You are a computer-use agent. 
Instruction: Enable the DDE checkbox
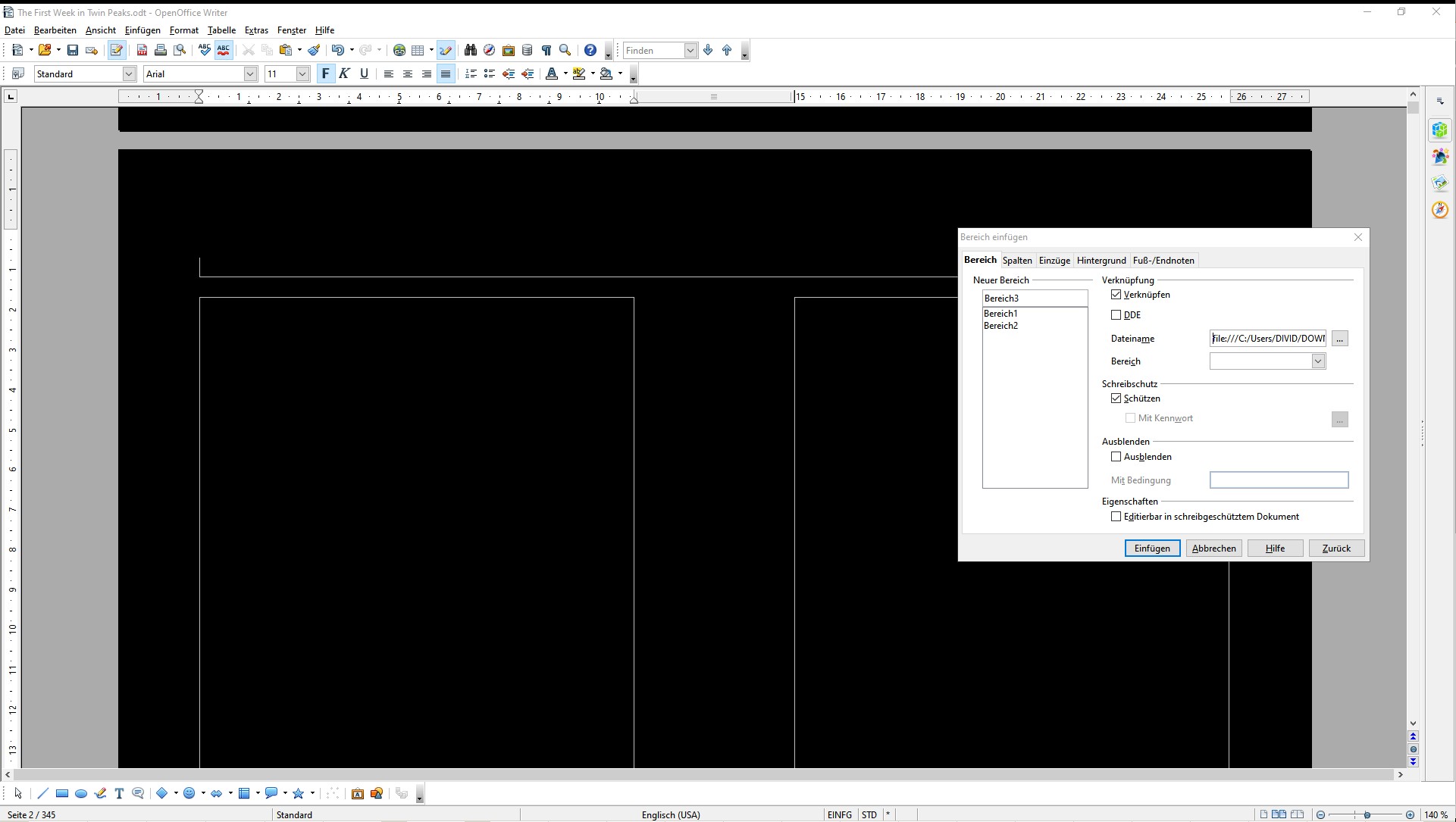1116,315
